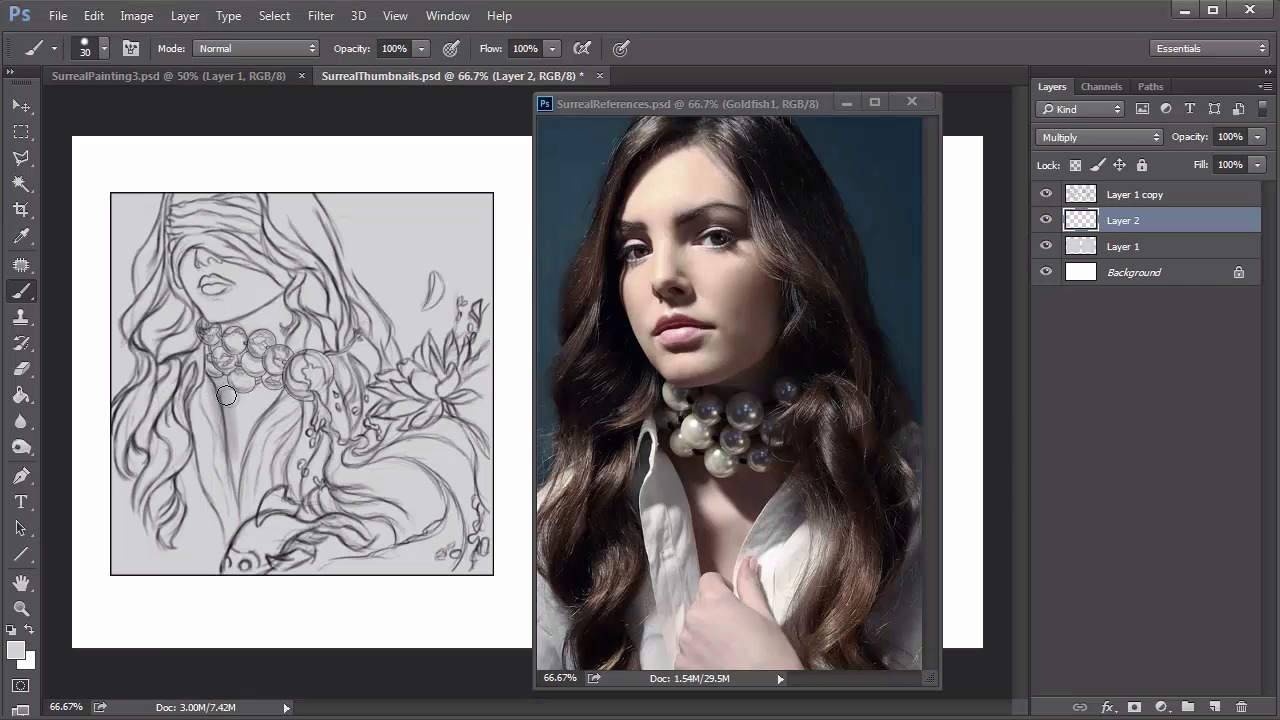This screenshot has height=720, width=1280.
Task: Create new adjustment layer
Action: click(1161, 707)
